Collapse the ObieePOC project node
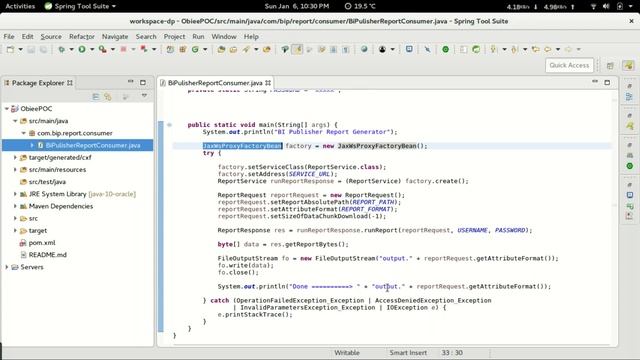The image size is (640, 360). click(7, 109)
